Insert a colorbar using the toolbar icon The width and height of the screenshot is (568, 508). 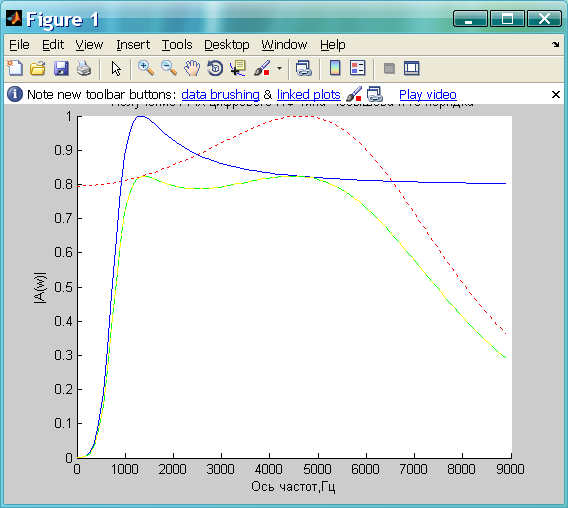335,68
